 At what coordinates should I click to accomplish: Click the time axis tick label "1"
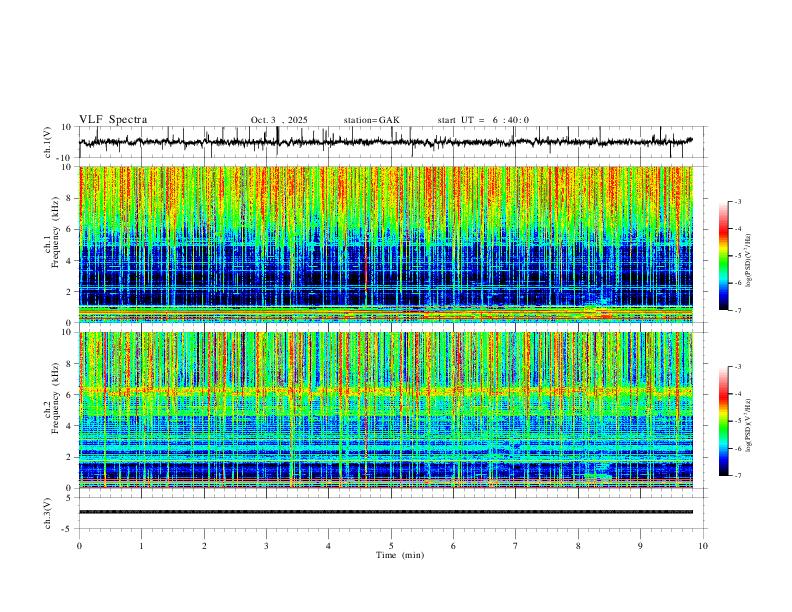tap(141, 546)
